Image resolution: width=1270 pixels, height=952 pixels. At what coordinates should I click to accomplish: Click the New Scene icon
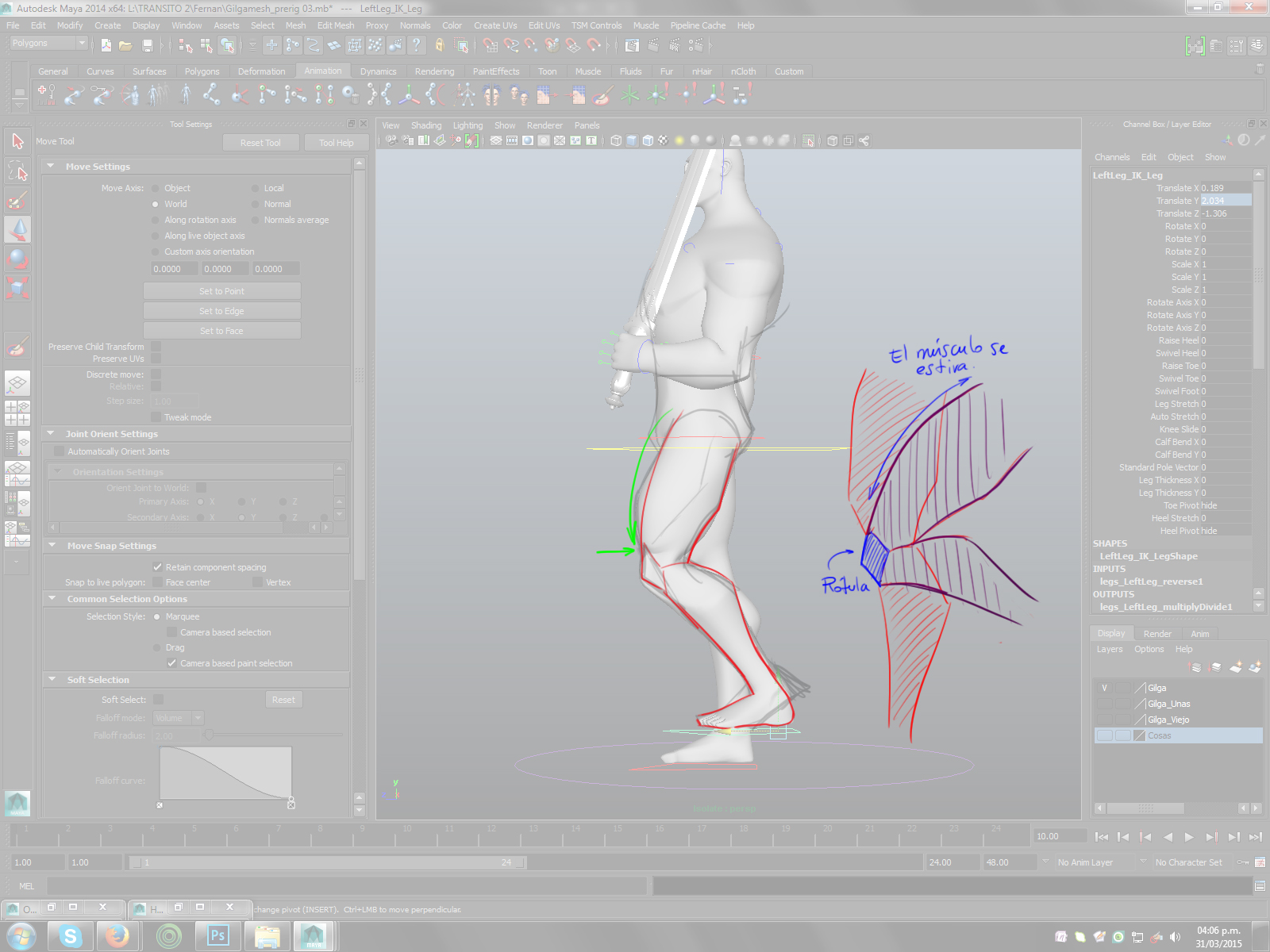coord(106,45)
